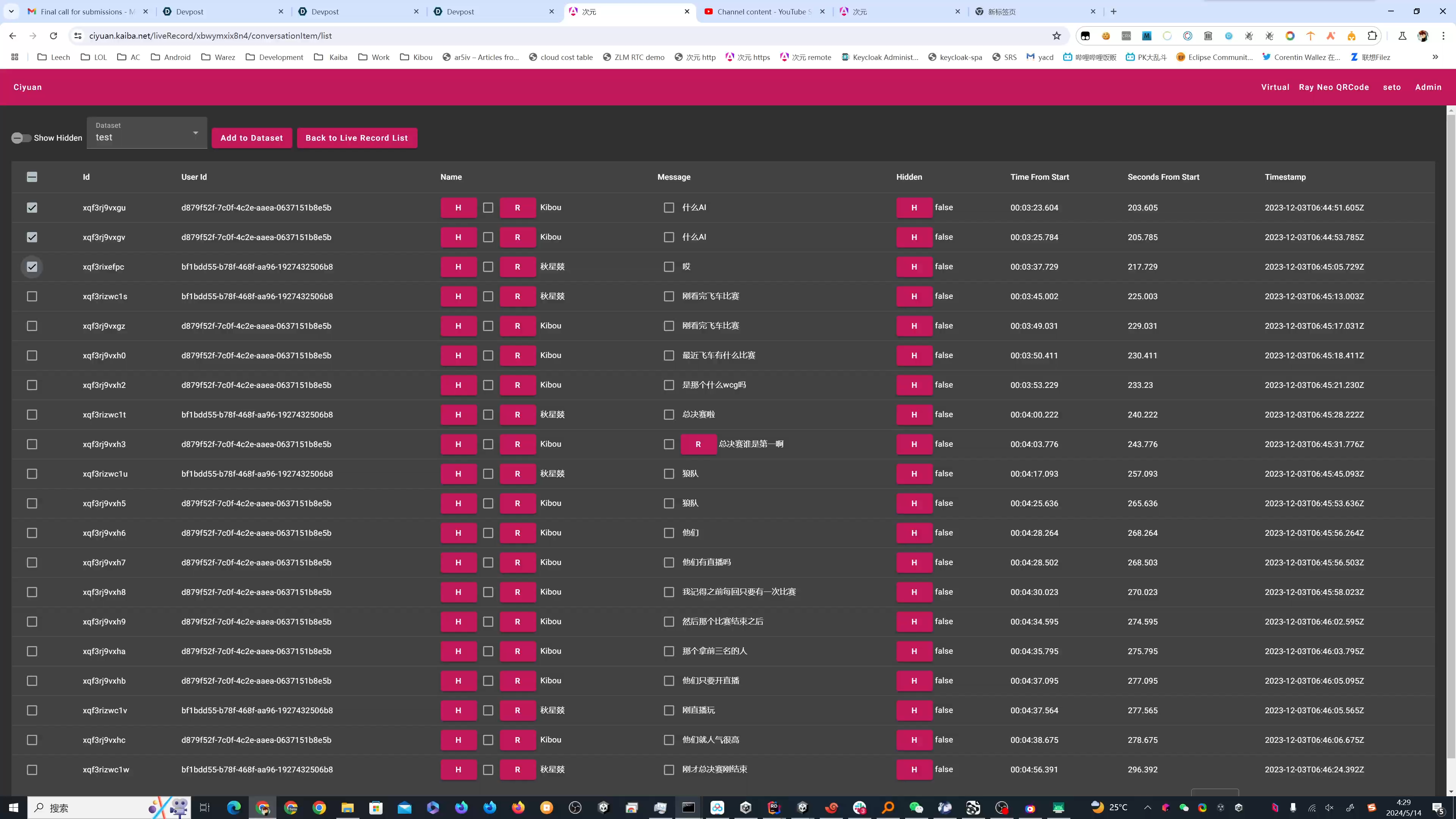The width and height of the screenshot is (1456, 819).
Task: Bookmark this page with star icon
Action: point(1056,36)
